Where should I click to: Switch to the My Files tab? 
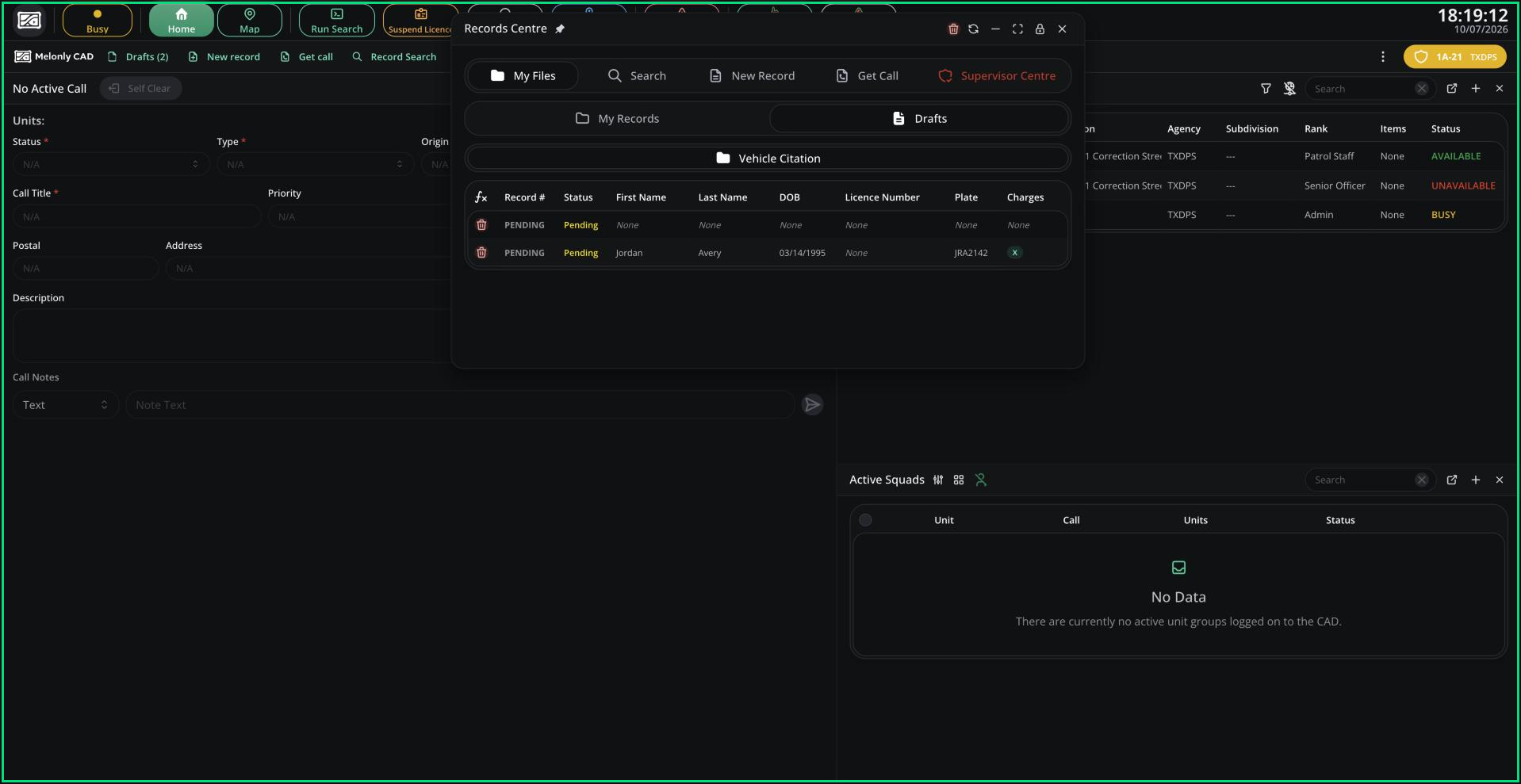click(x=523, y=76)
